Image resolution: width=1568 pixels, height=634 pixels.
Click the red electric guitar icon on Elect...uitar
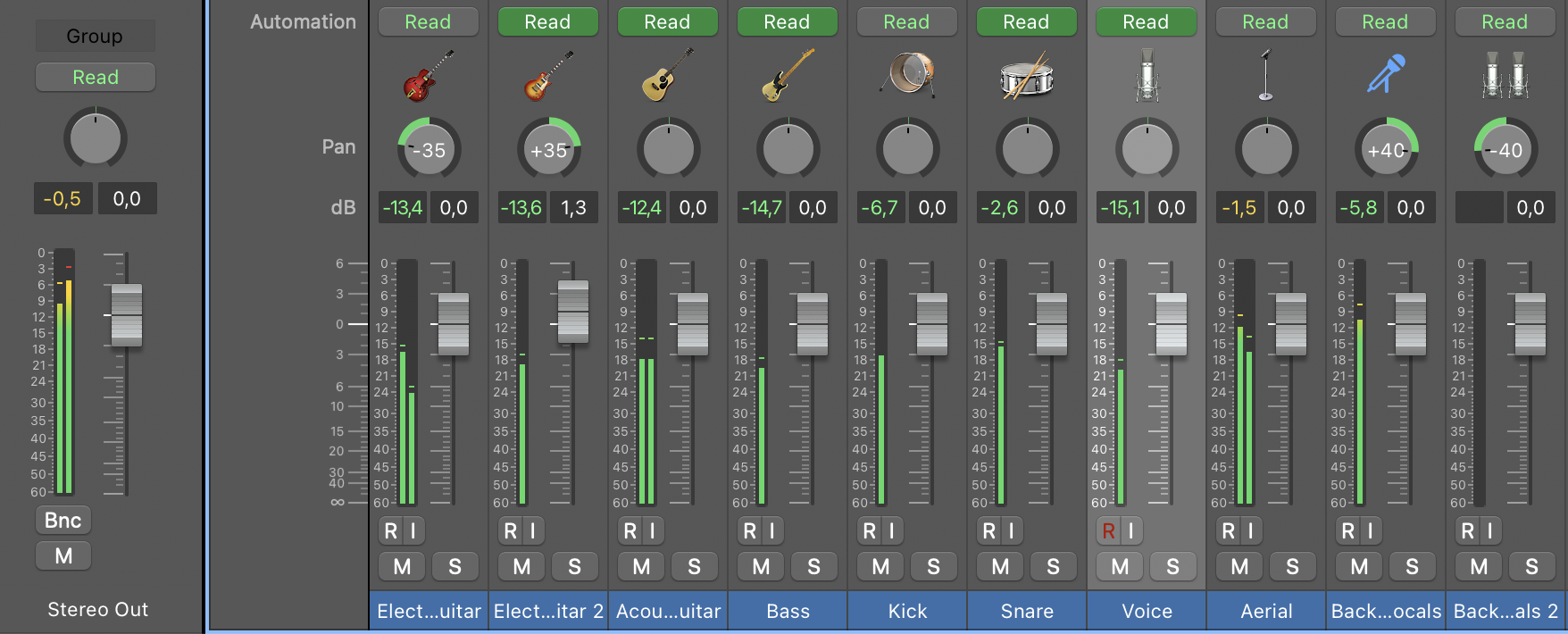(428, 75)
